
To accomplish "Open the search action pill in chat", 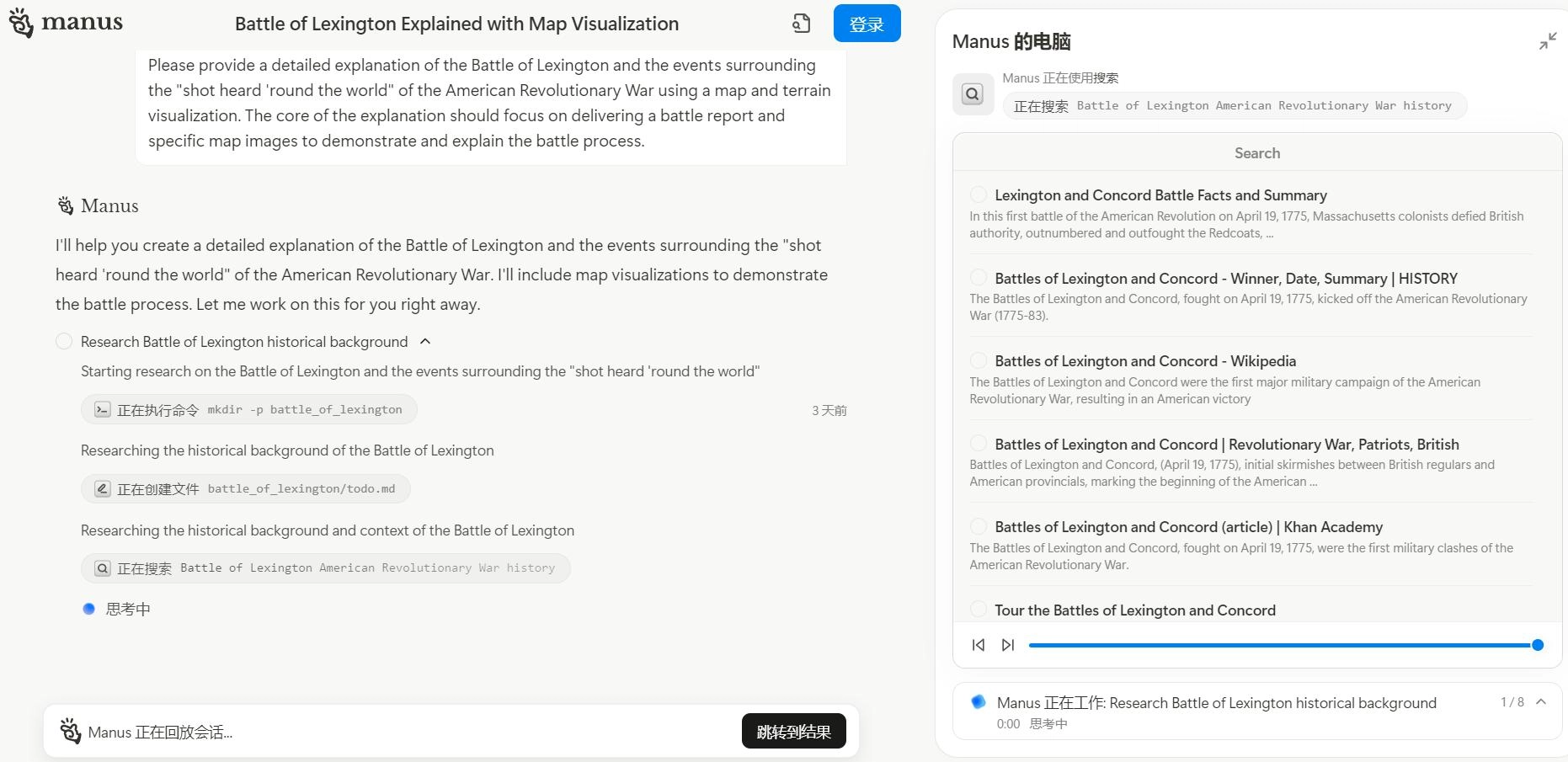I will [x=326, y=568].
